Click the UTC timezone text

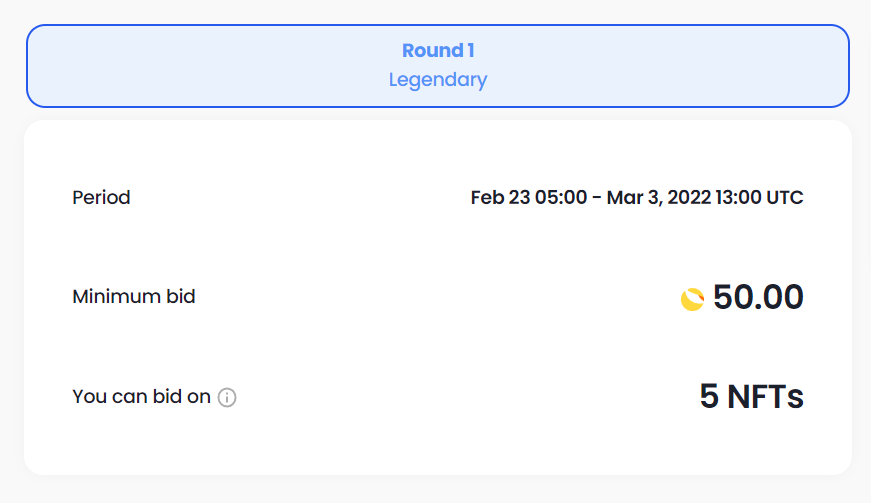click(784, 198)
